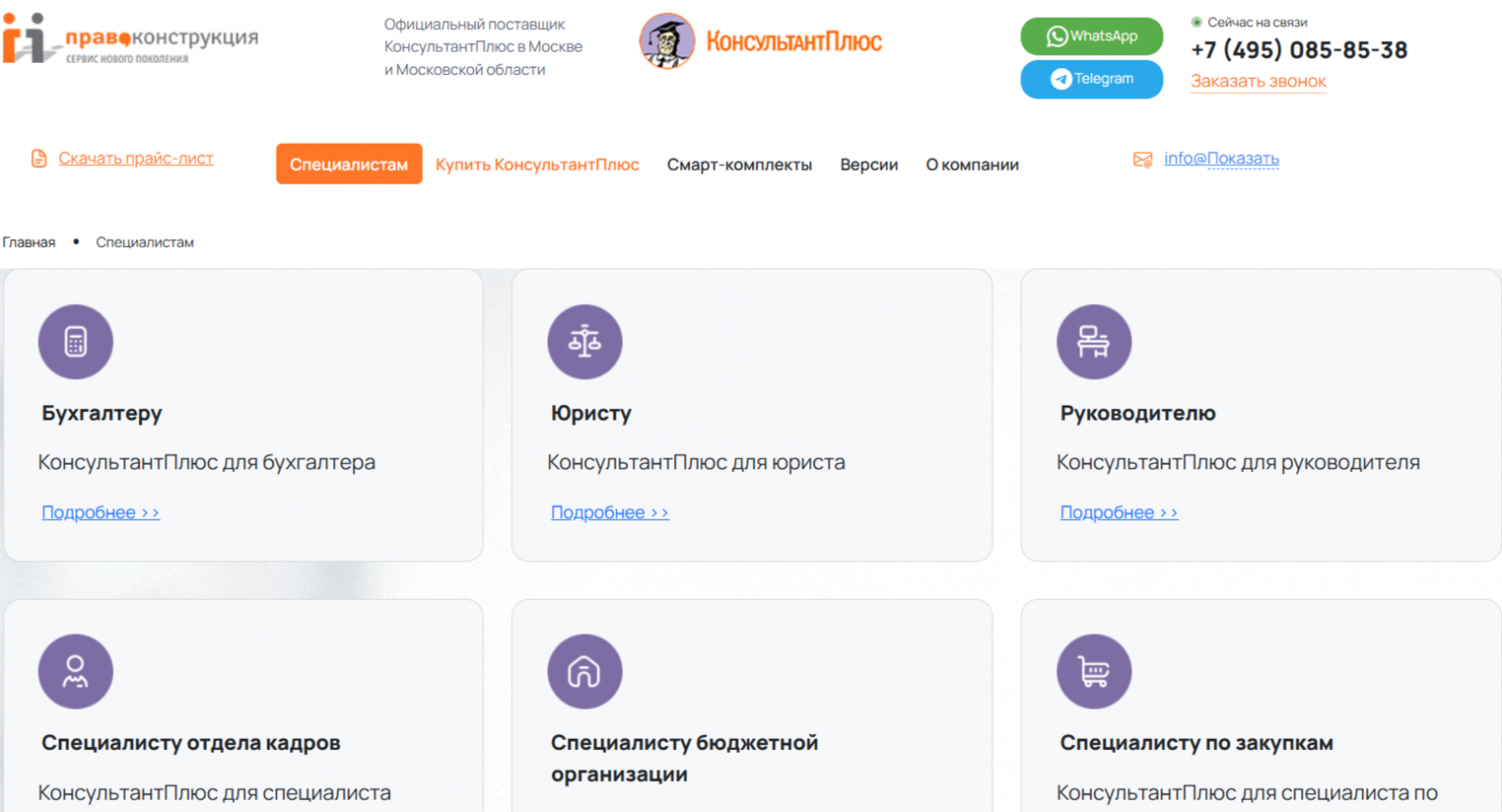1502x812 pixels.
Task: Click the КонсультантПлюс orange wordmark
Action: click(794, 42)
